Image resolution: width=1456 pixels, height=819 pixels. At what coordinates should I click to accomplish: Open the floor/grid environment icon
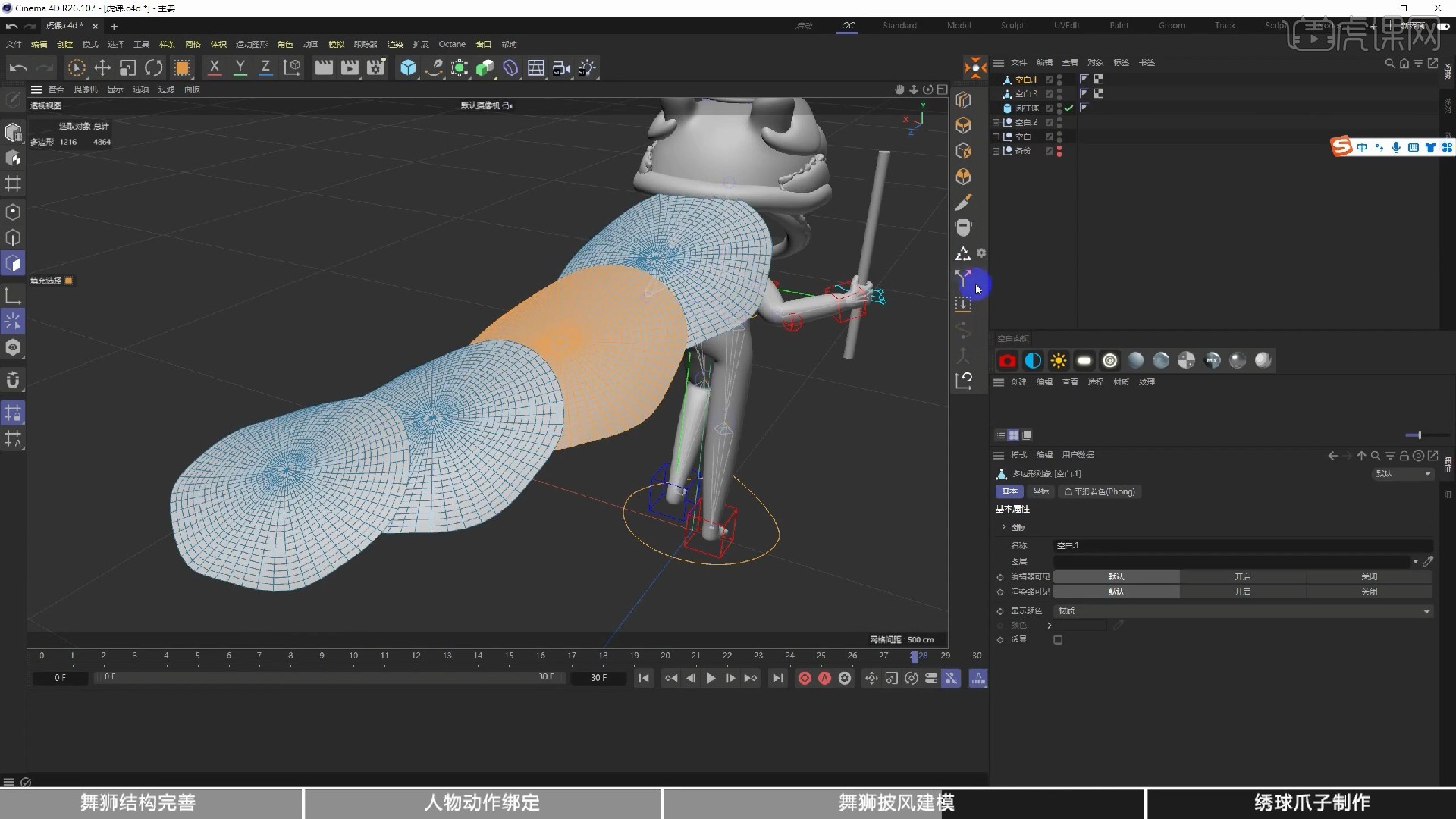click(536, 68)
